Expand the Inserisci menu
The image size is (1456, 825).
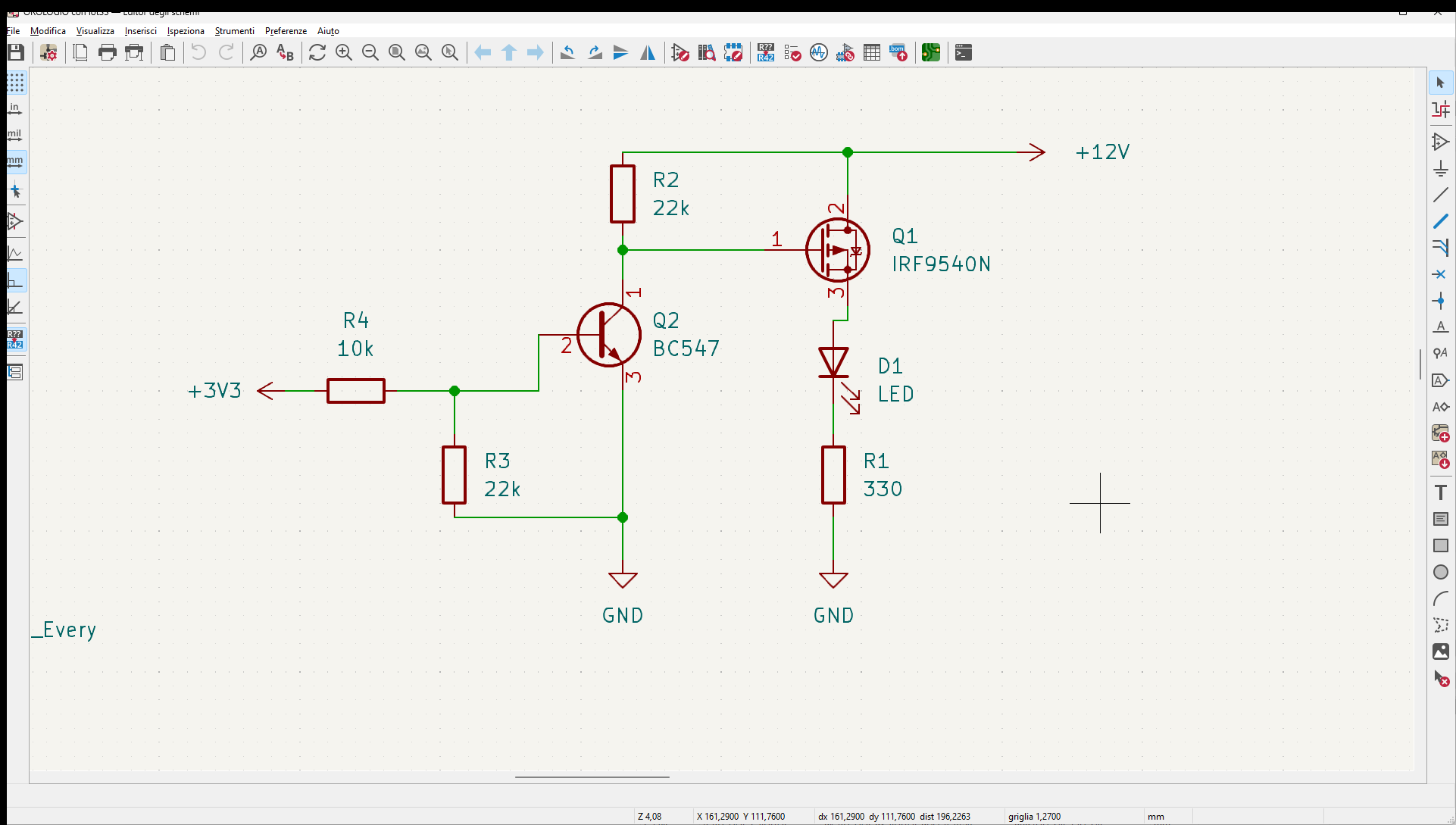pyautogui.click(x=140, y=31)
